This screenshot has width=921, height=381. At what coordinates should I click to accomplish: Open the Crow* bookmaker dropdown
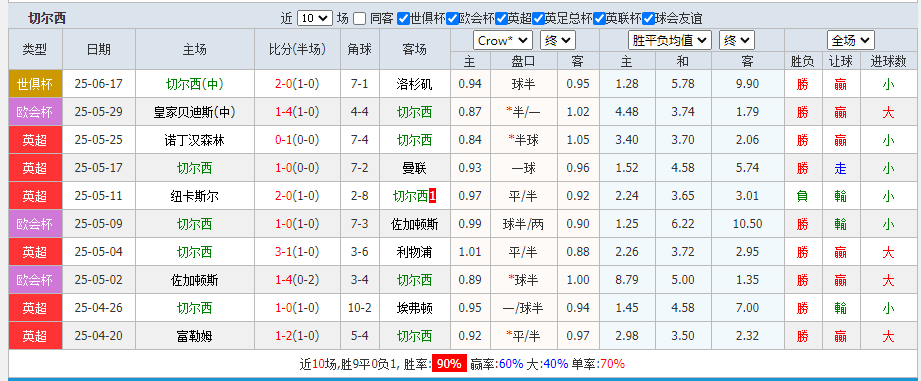[503, 41]
